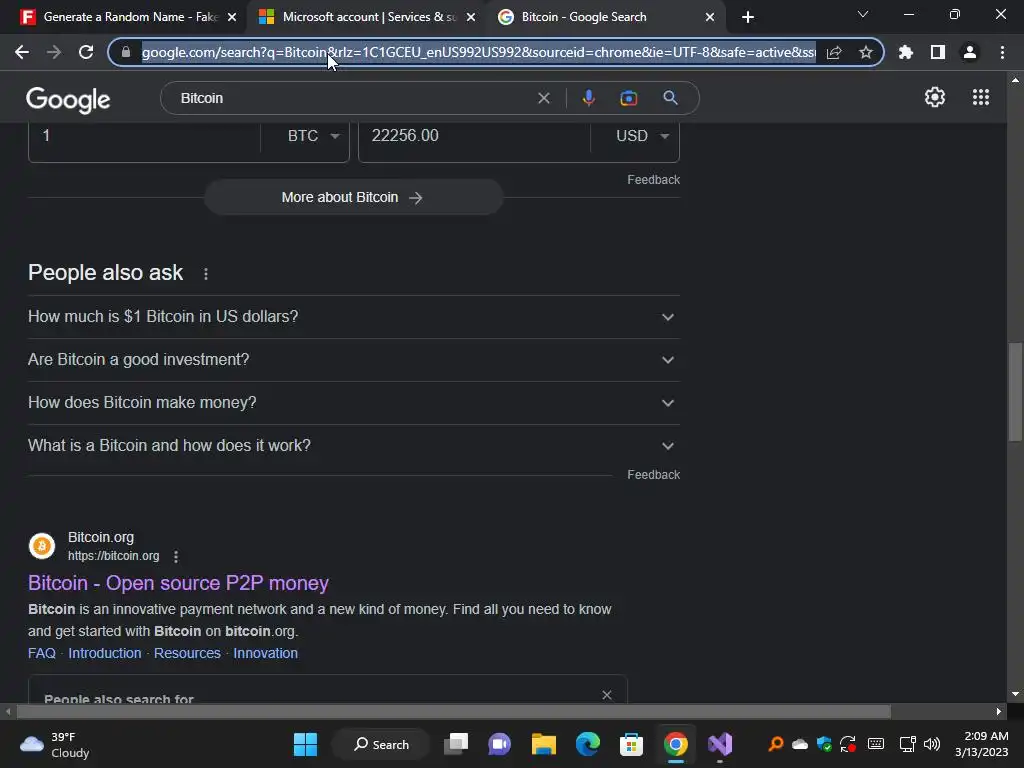The height and width of the screenshot is (768, 1024).
Task: Click the forward navigation arrow
Action: (54, 52)
